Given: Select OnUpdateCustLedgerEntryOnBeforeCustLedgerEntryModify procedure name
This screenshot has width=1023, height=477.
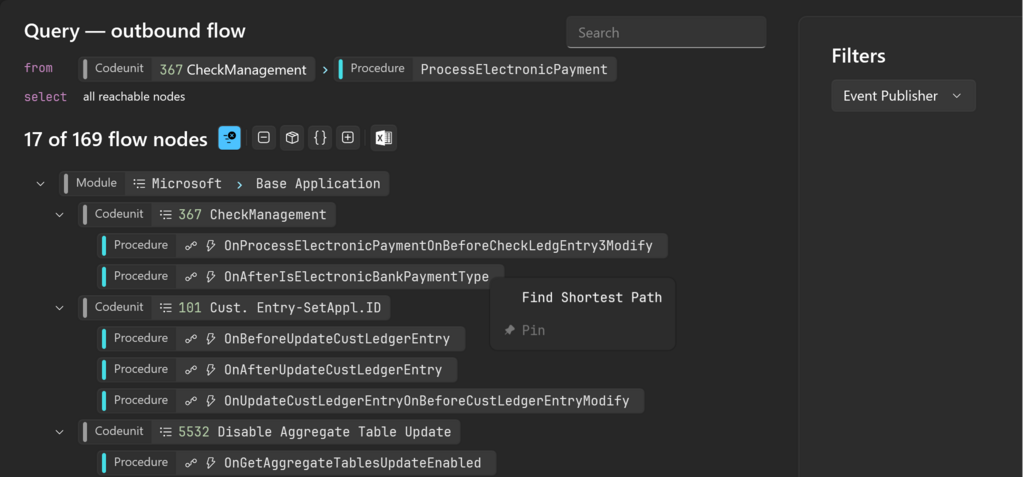Looking at the screenshot, I should point(427,401).
